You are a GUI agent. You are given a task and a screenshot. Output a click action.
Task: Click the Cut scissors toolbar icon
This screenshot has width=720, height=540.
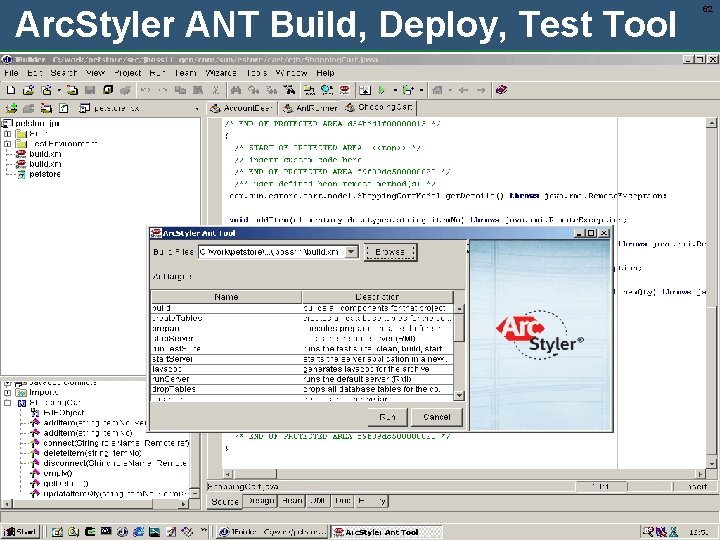click(216, 90)
